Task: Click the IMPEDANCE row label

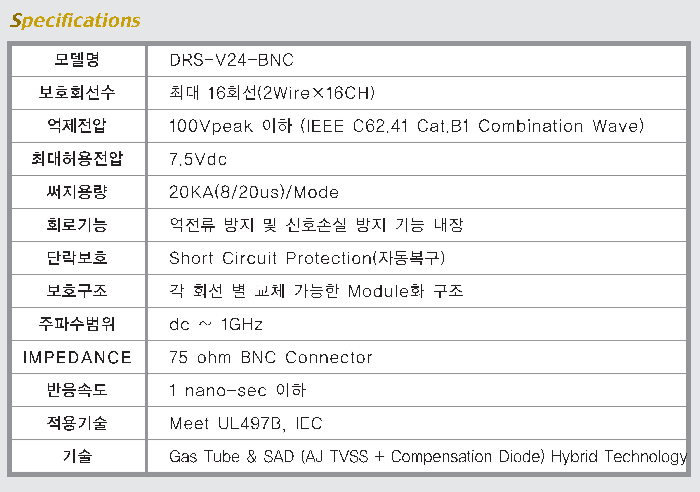Action: tap(77, 357)
